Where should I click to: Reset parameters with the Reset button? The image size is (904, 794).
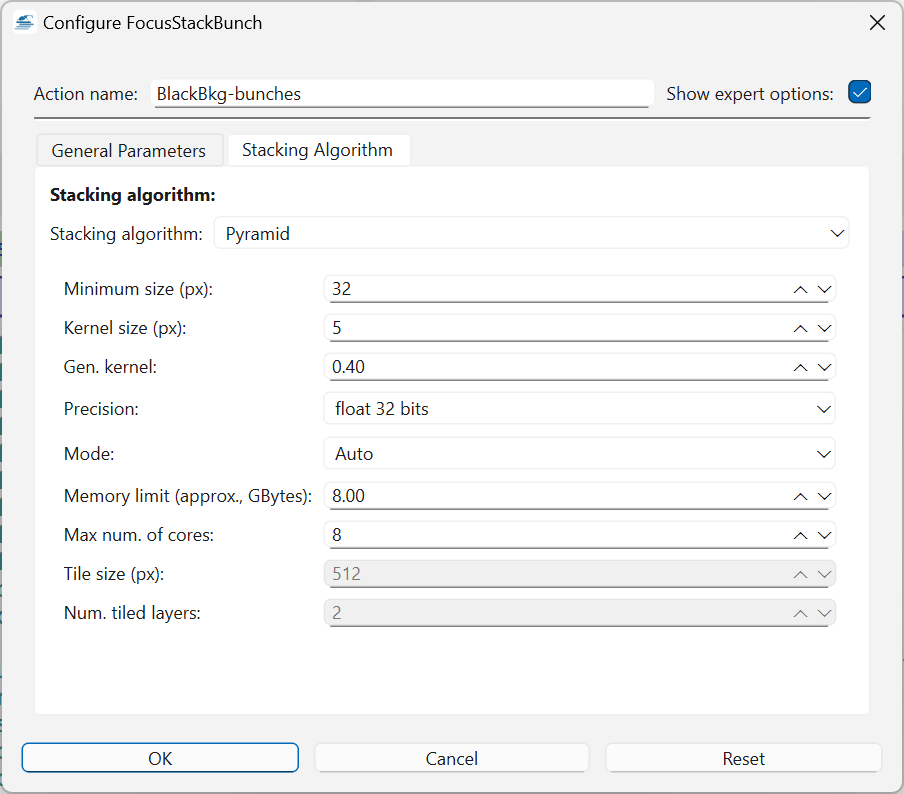[x=743, y=758]
